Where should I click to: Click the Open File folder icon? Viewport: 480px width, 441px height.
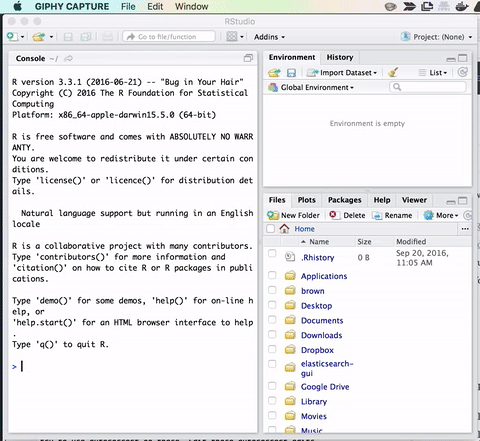(x=39, y=37)
